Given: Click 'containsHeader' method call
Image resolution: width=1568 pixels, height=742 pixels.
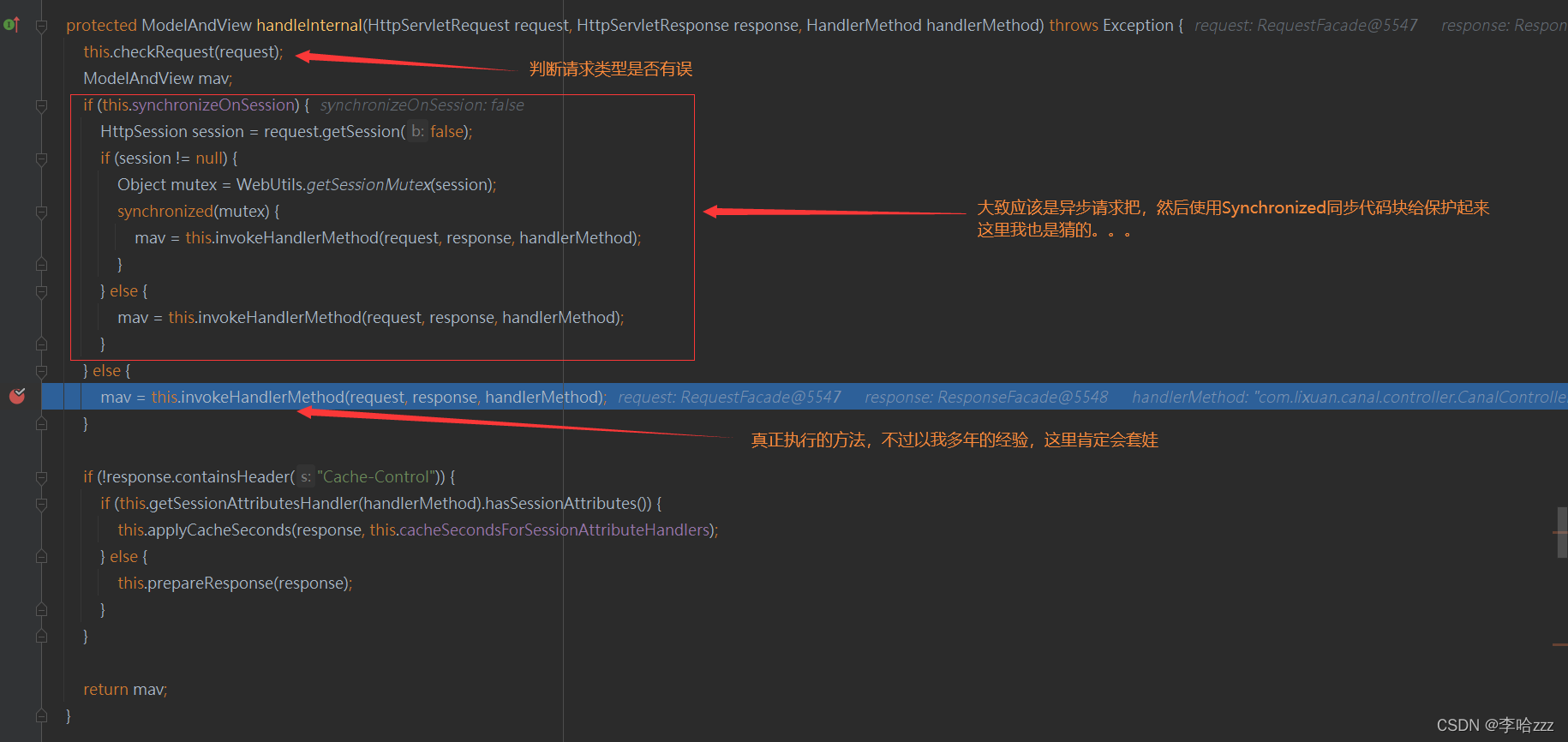Looking at the screenshot, I should [x=234, y=477].
